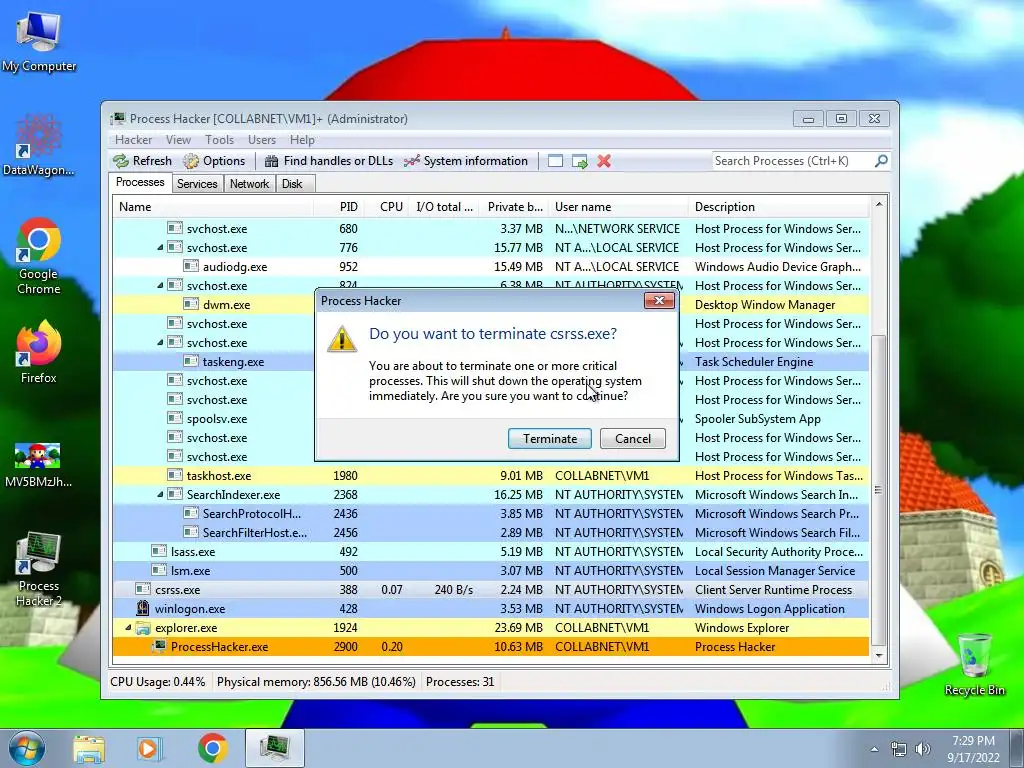1024x768 pixels.
Task: Show hidden tray icons arrow
Action: pos(874,749)
